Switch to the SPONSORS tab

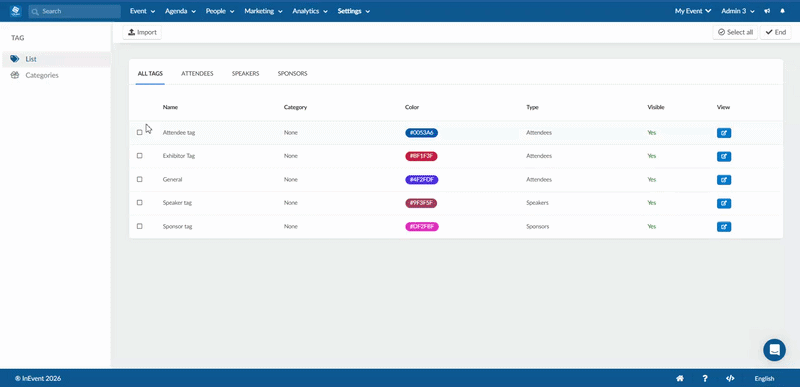[292, 74]
